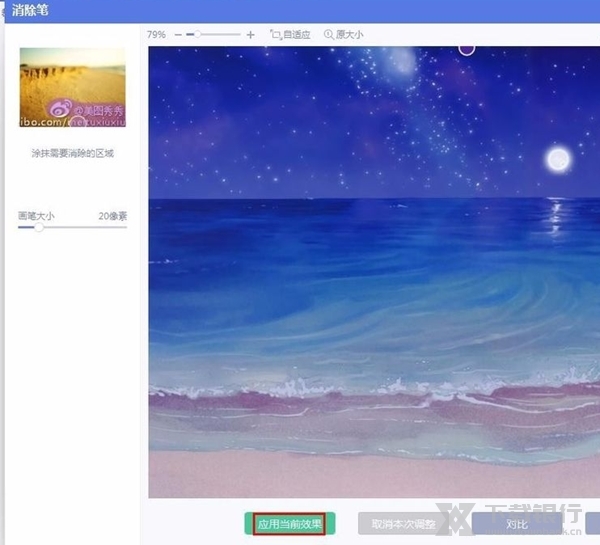Click the 原大小 text label

[350, 35]
